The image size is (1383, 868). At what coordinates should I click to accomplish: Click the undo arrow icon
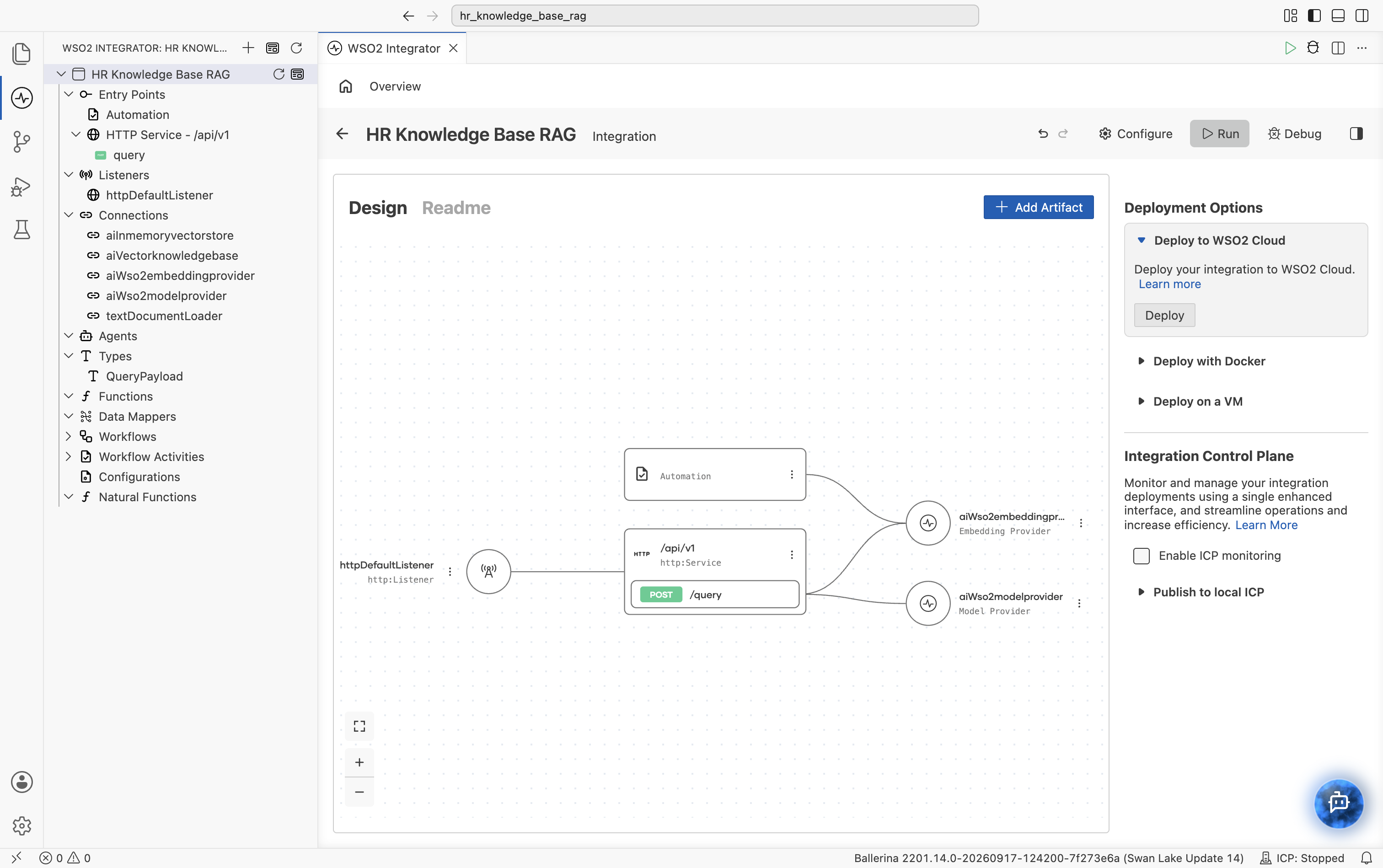[x=1043, y=134]
